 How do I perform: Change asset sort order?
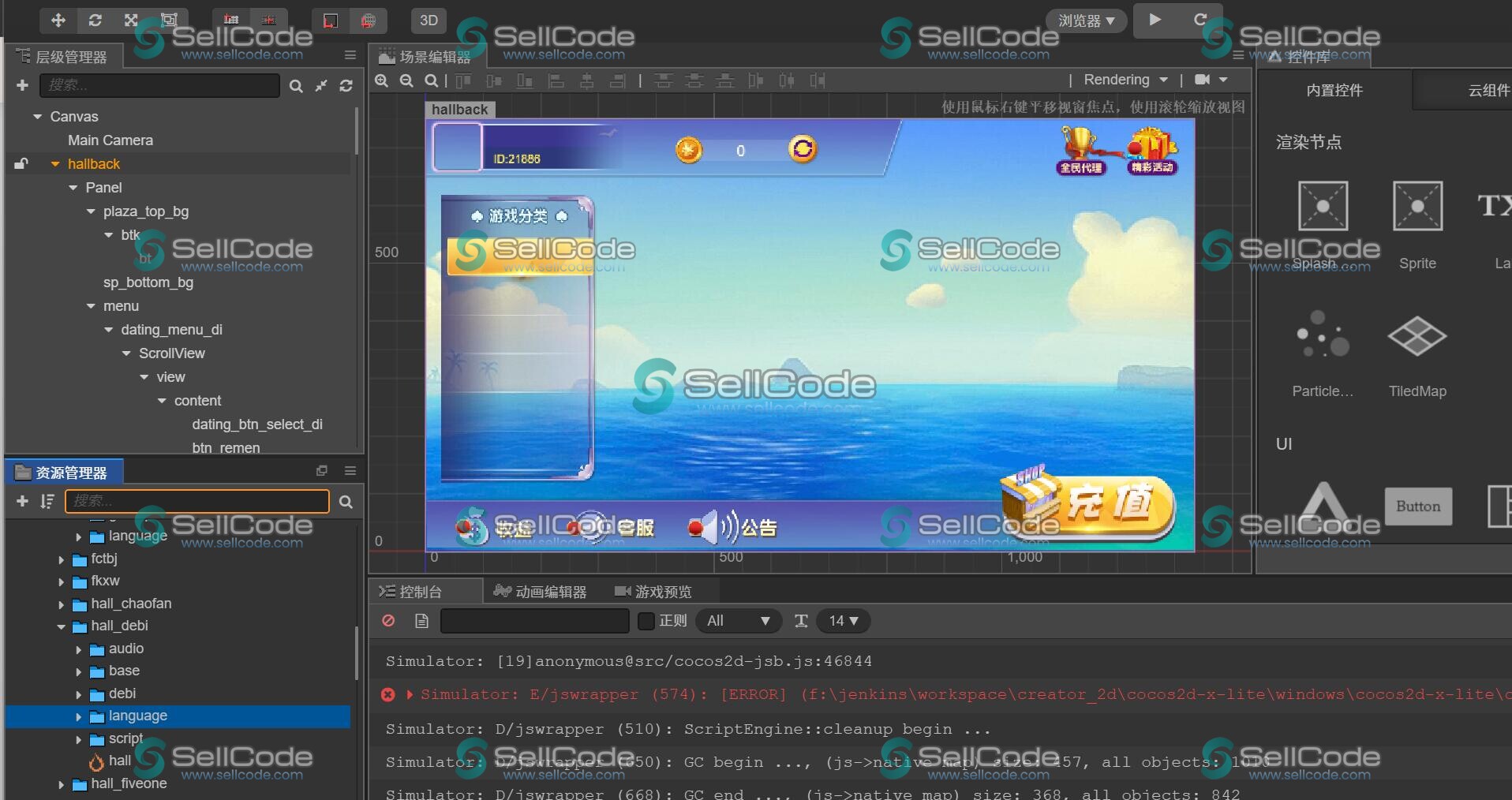[x=47, y=502]
